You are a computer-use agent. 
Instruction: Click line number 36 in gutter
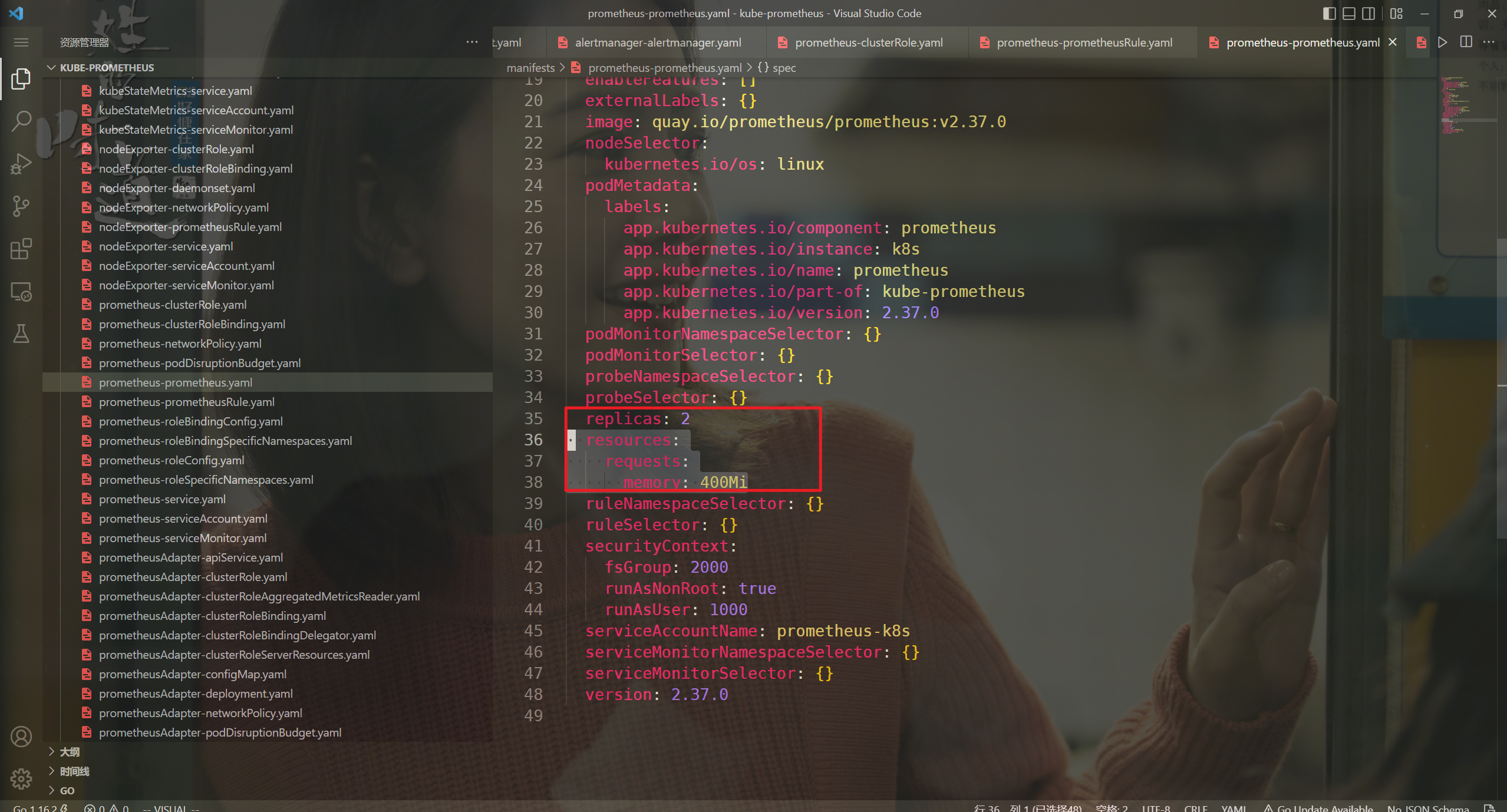[533, 440]
